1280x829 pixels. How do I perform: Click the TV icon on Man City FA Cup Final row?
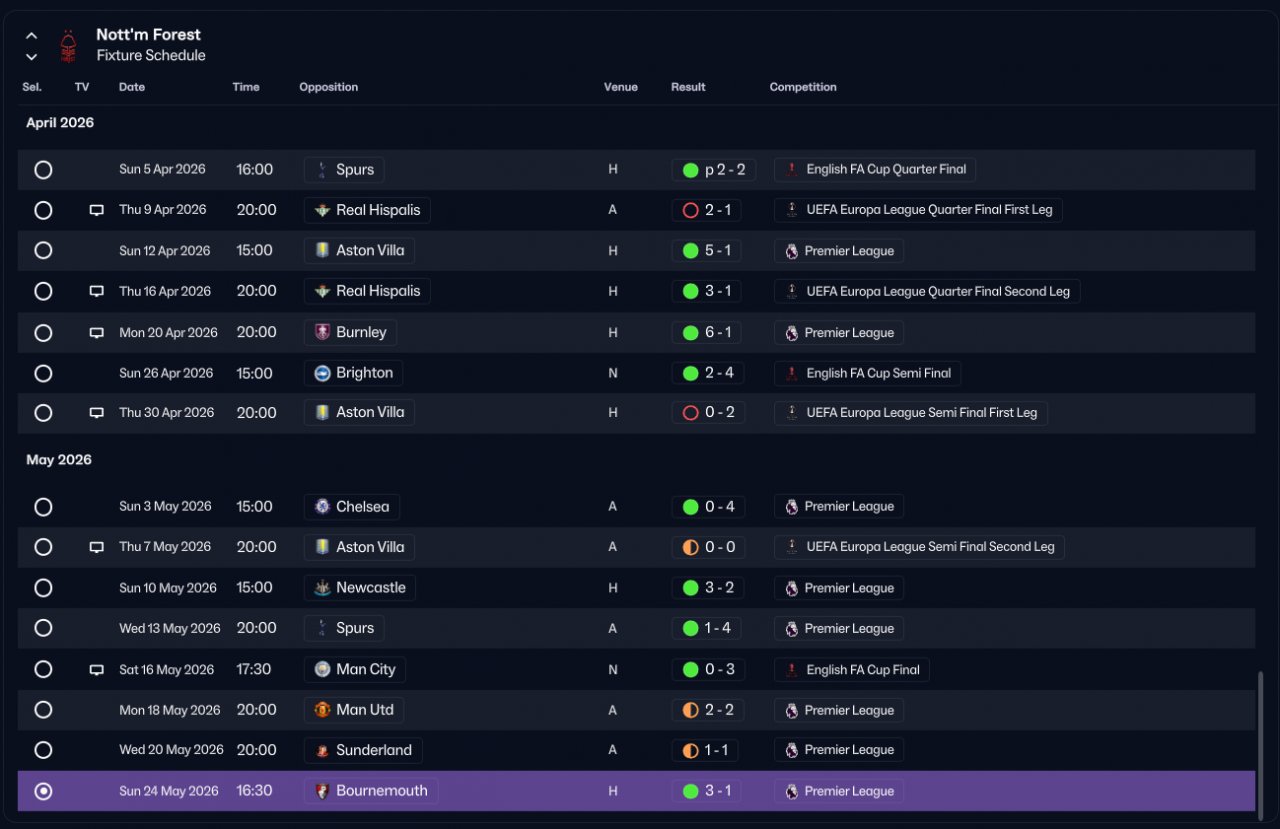[97, 669]
